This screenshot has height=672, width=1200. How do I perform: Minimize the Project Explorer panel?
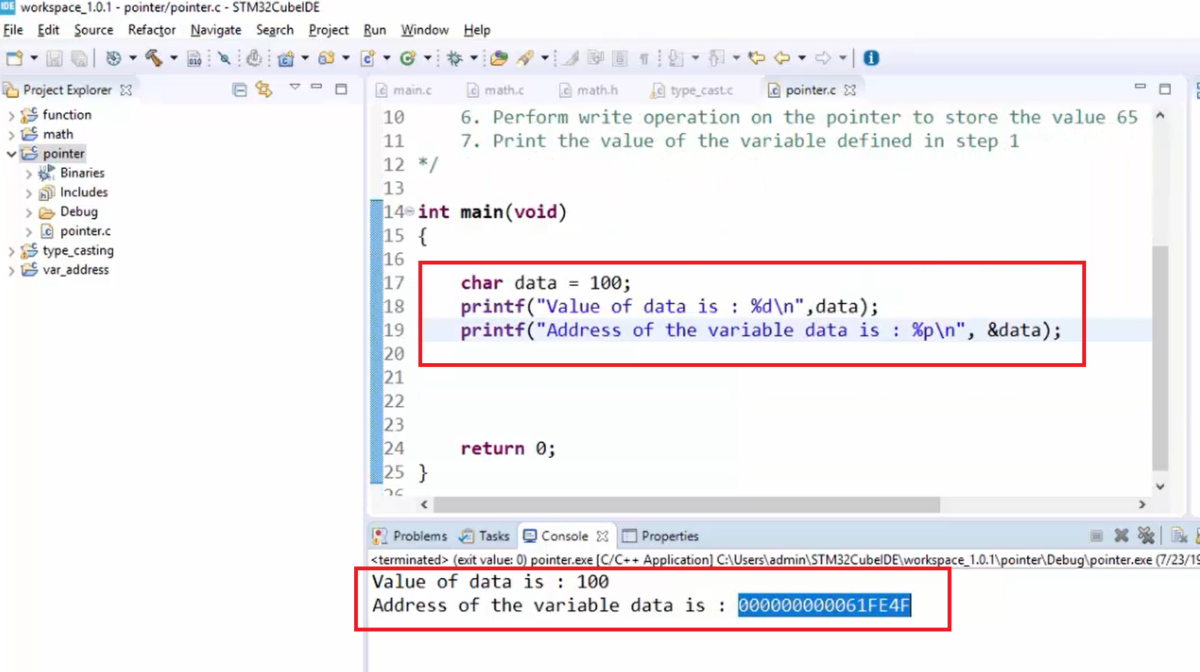[317, 88]
